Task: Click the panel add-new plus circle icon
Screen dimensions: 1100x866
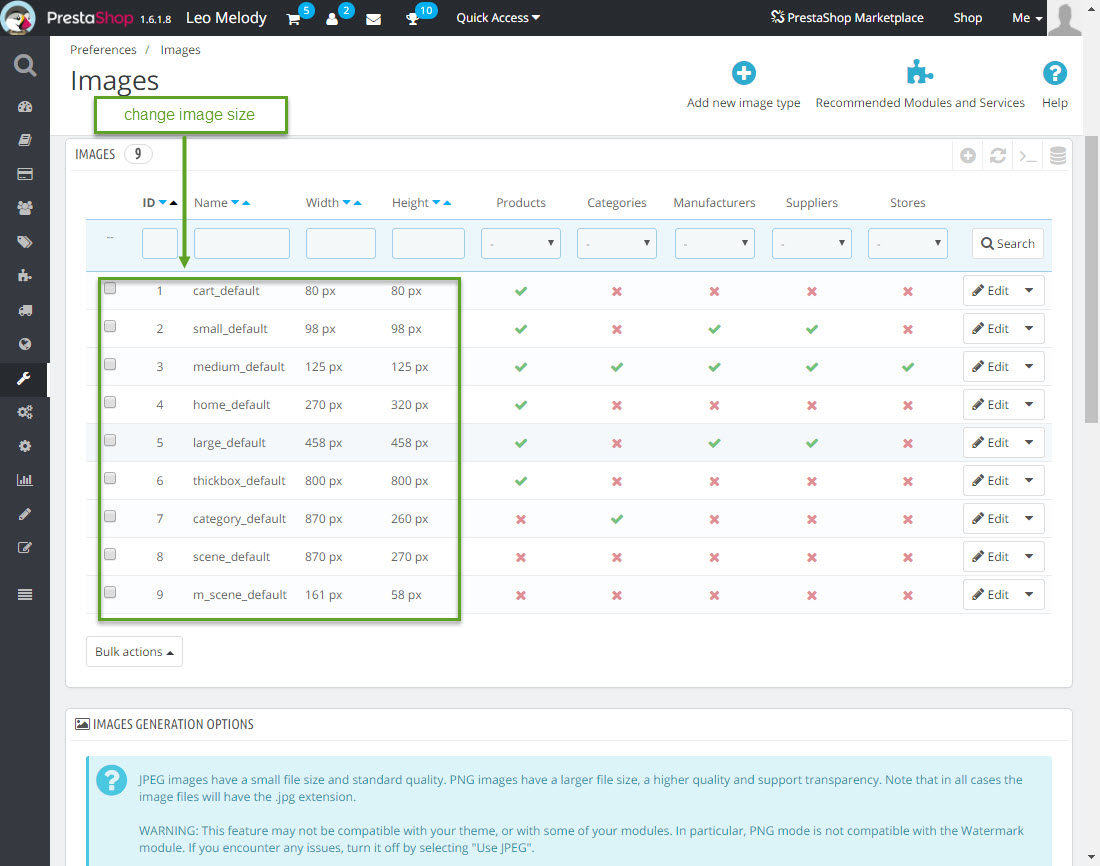Action: coord(968,155)
